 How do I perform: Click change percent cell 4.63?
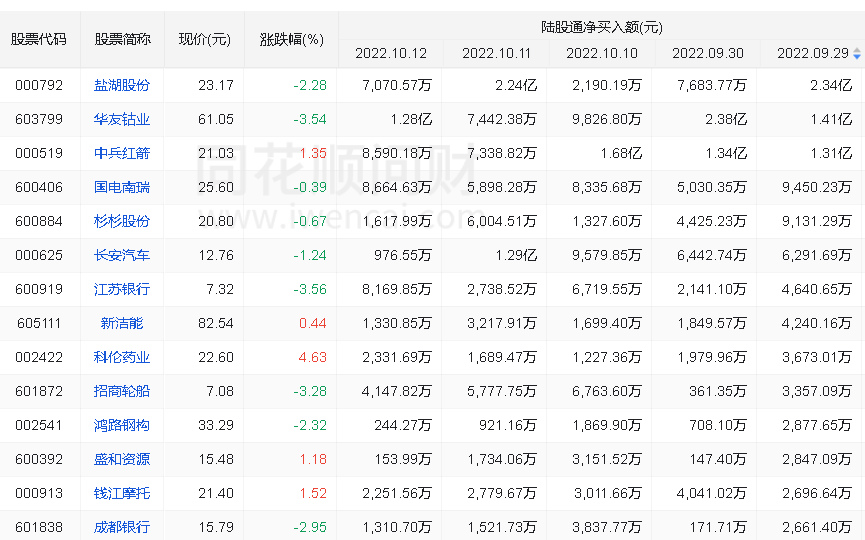point(312,357)
